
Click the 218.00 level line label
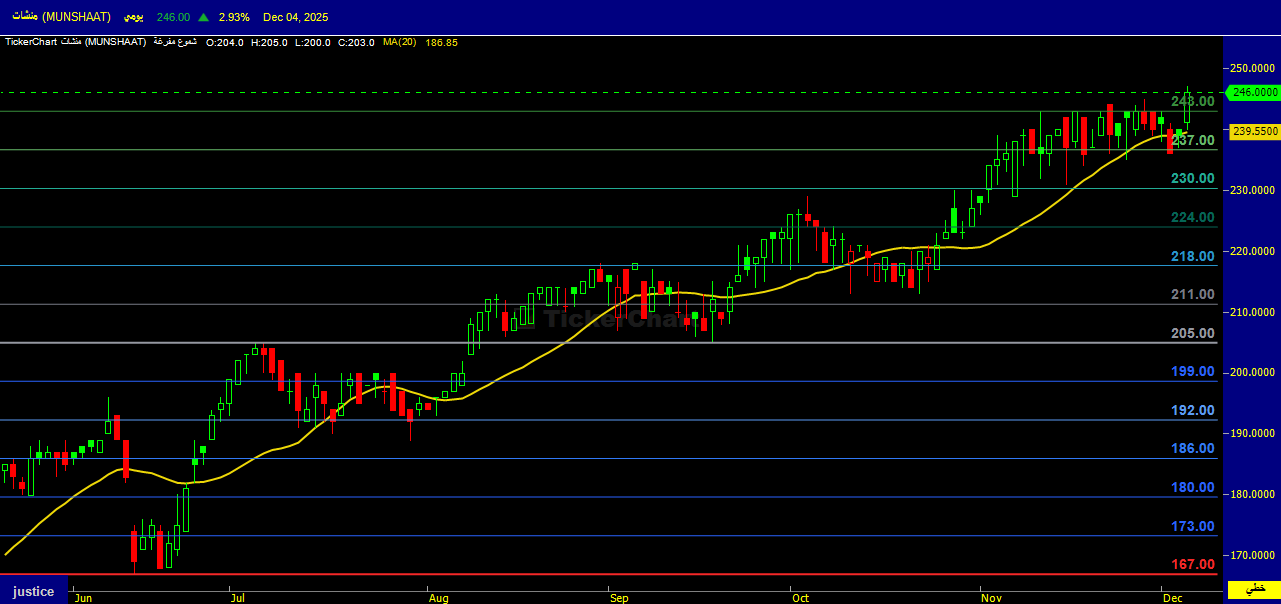tap(1193, 256)
